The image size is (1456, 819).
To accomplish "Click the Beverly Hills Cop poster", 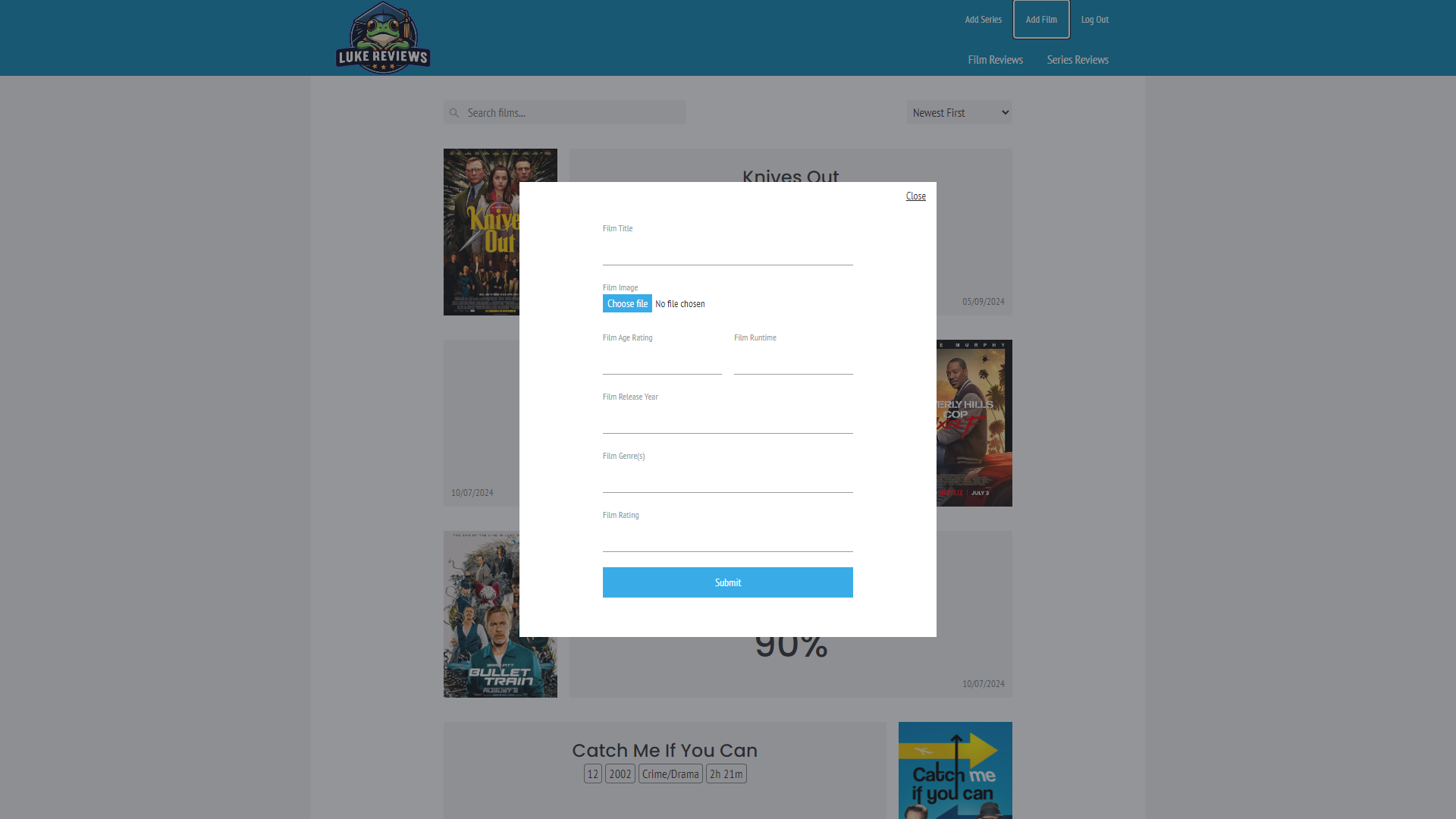I will pyautogui.click(x=973, y=422).
